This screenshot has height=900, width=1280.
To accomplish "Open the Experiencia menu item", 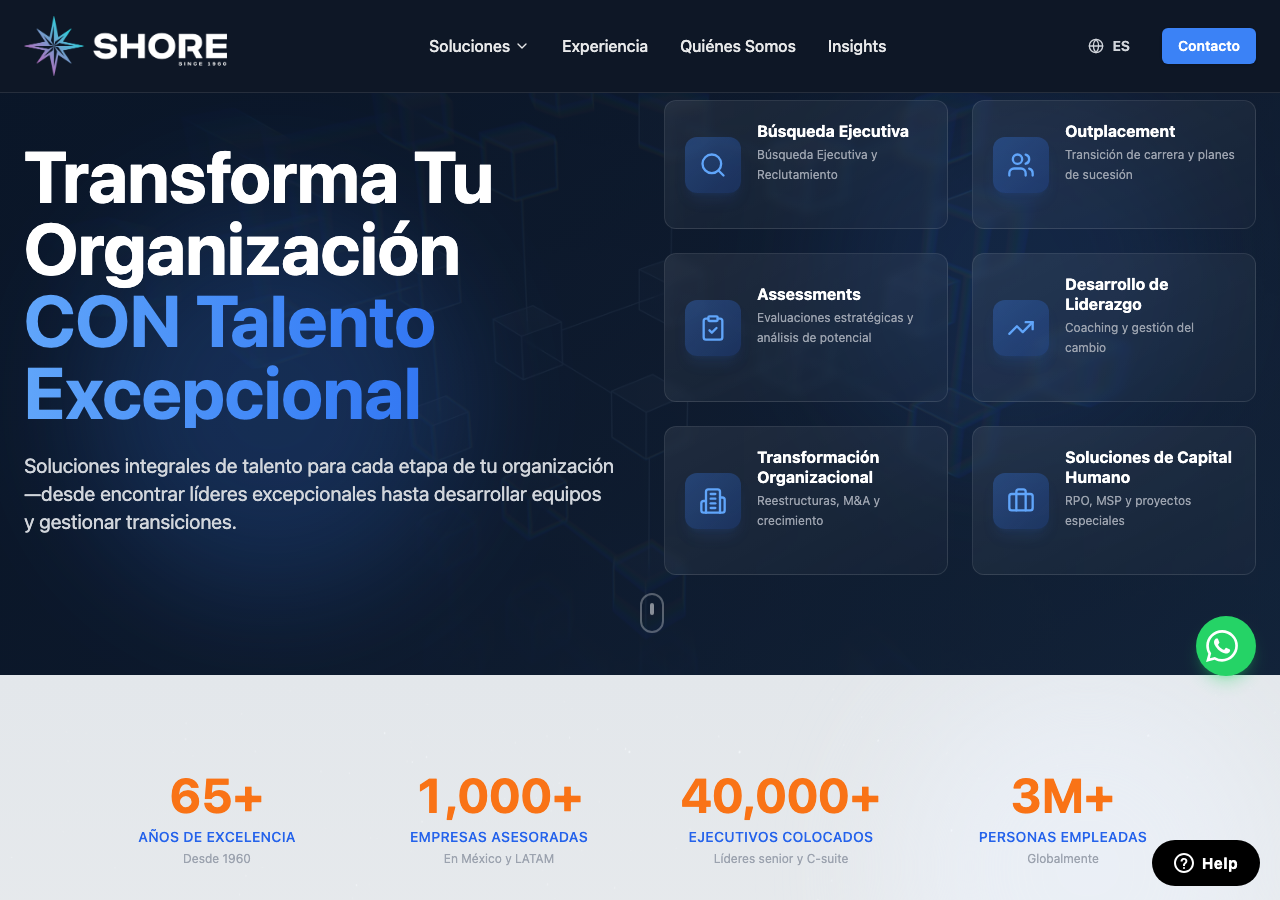I will pos(605,46).
